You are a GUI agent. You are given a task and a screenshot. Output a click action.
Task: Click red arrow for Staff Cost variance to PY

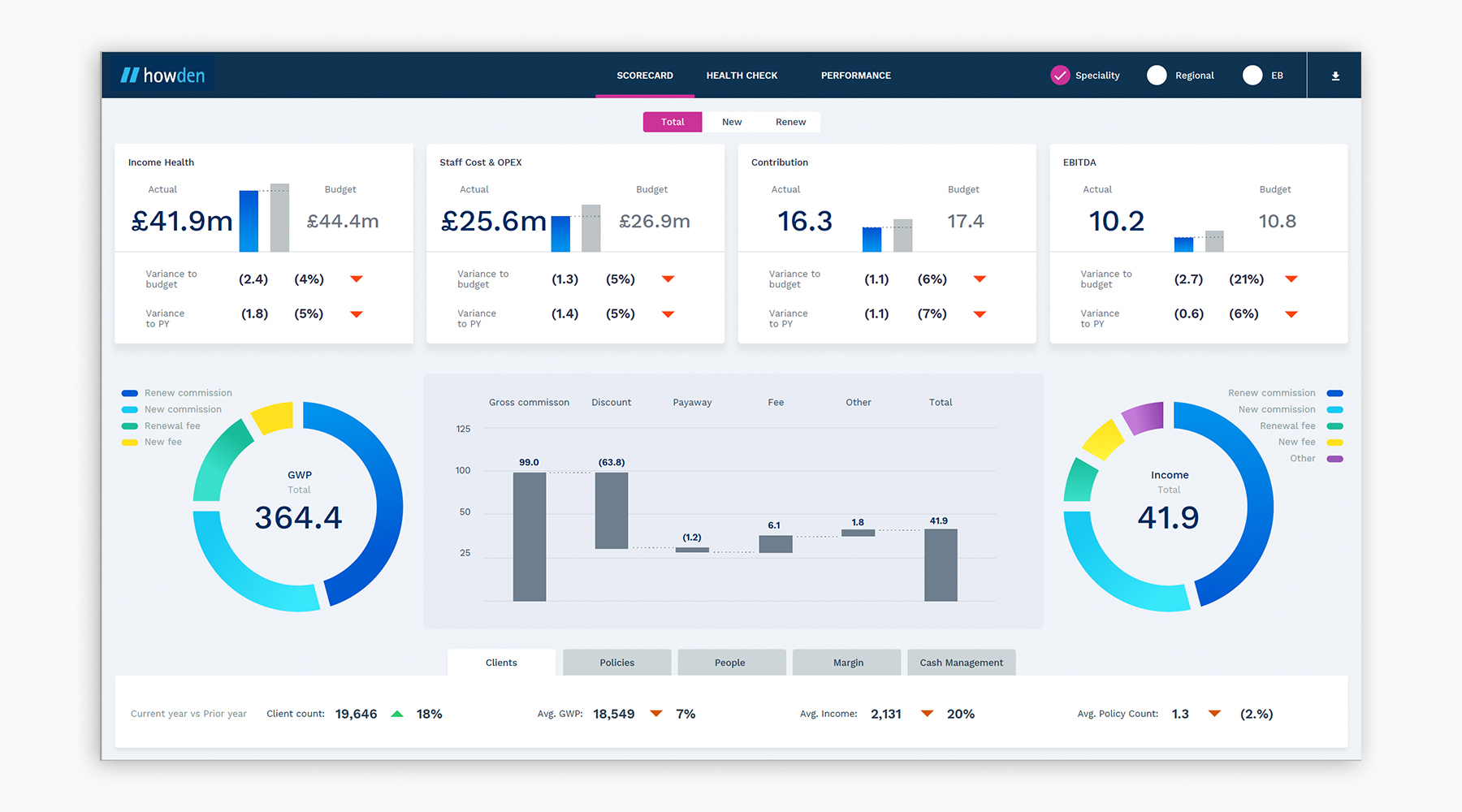[x=668, y=314]
